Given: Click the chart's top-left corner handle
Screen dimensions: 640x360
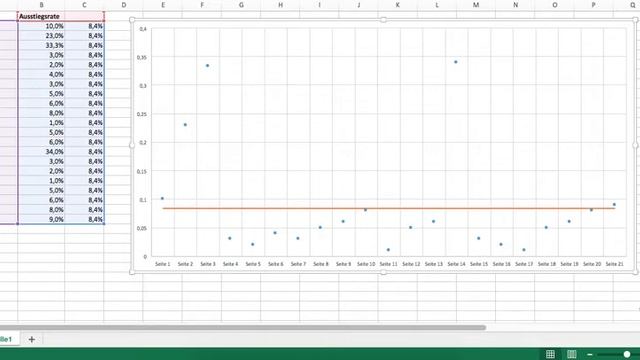Looking at the screenshot, I should pos(132,20).
